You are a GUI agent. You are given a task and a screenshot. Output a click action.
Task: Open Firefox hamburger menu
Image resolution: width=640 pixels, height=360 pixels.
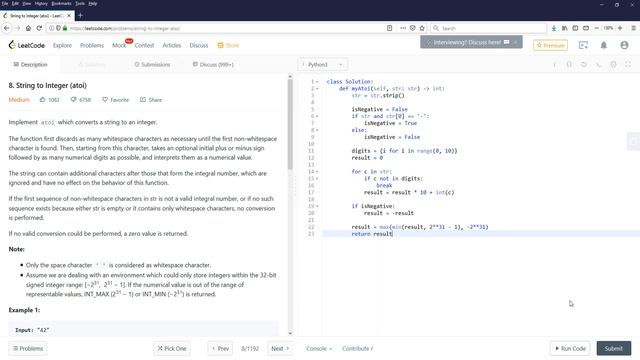coord(633,28)
